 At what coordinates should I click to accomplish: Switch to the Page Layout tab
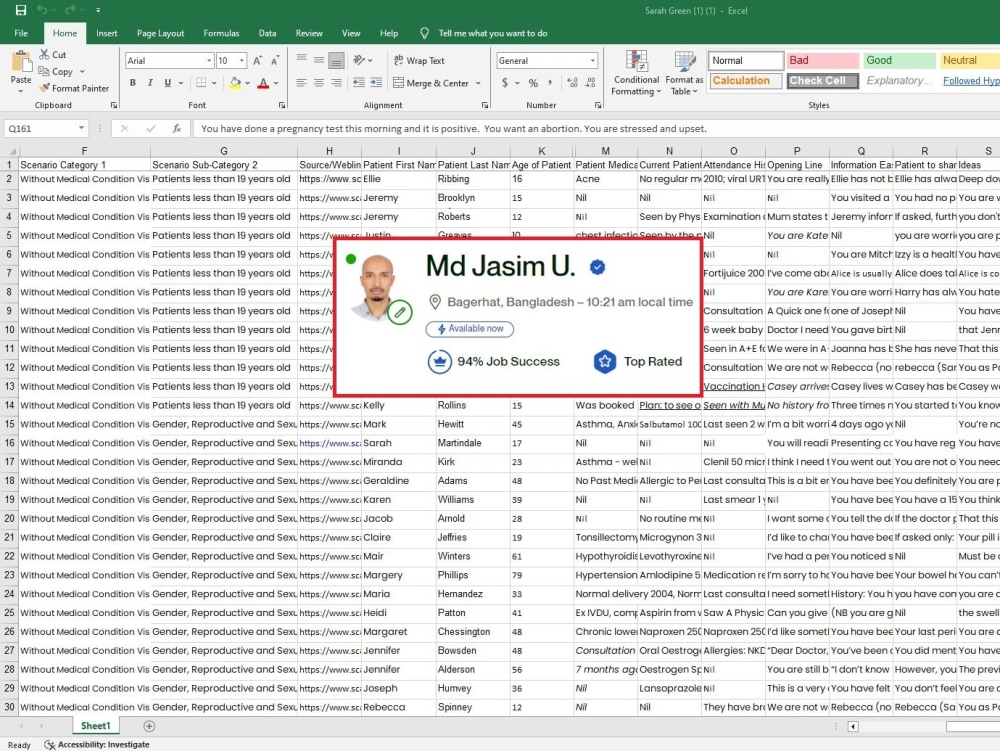pos(160,33)
